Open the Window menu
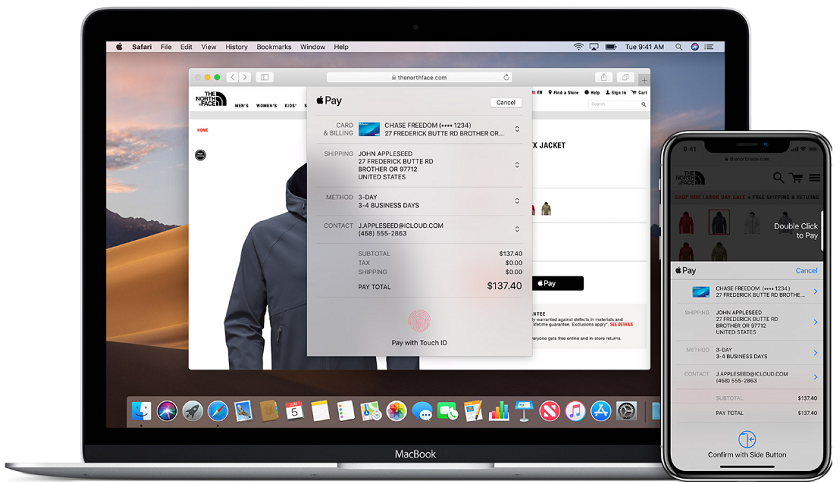This screenshot has height=482, width=840. 313,47
